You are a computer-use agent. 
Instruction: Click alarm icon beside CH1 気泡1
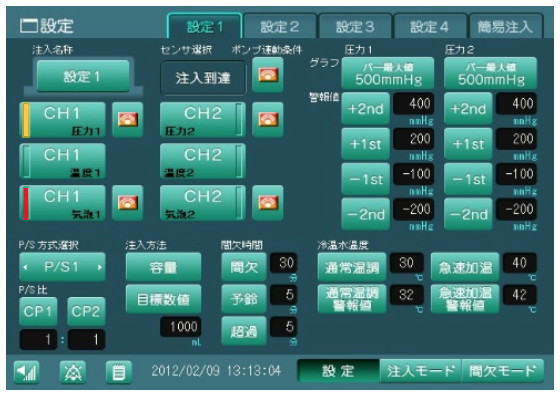click(128, 203)
